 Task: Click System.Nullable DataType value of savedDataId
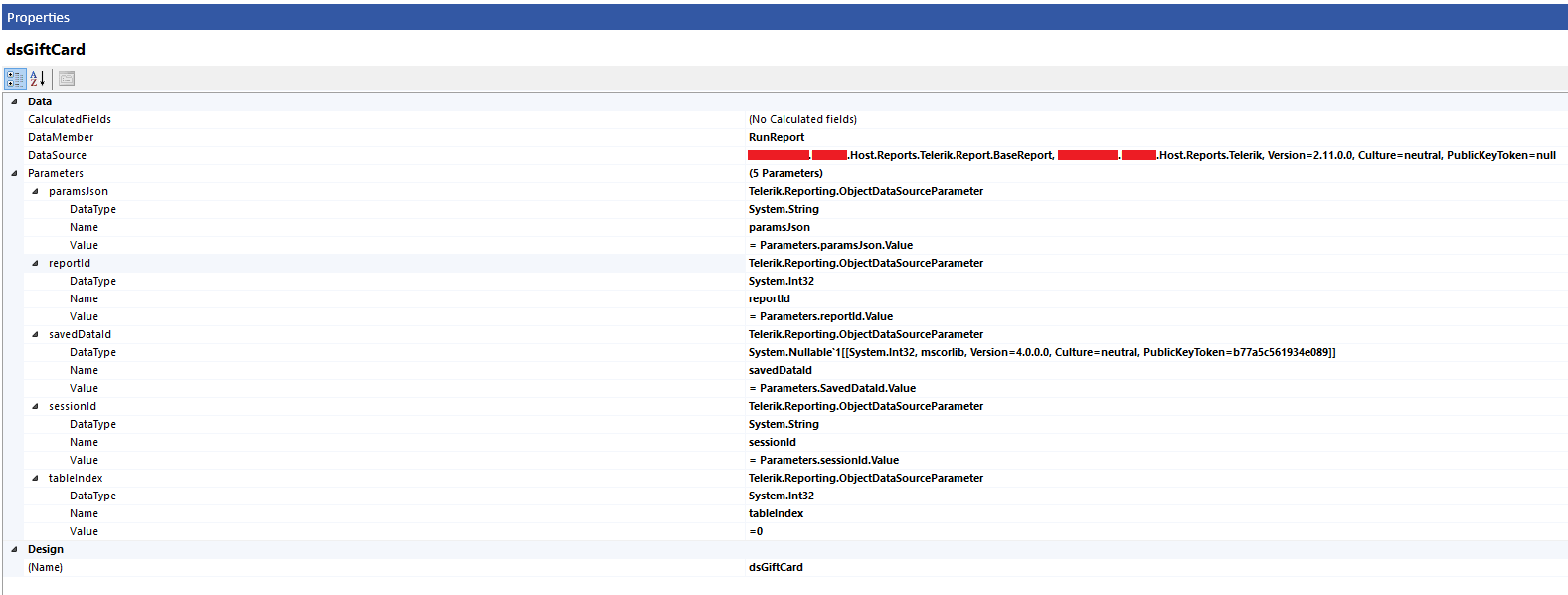coord(1042,352)
